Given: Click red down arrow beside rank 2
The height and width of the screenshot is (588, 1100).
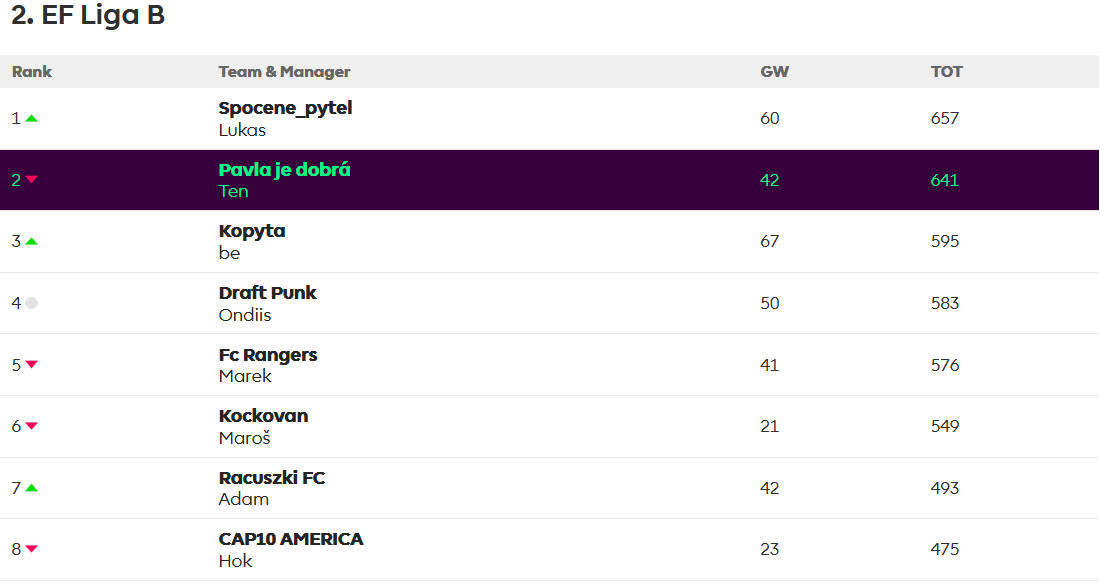Looking at the screenshot, I should (x=32, y=180).
